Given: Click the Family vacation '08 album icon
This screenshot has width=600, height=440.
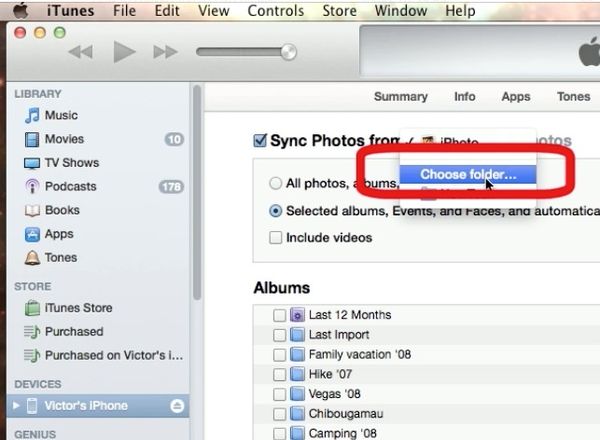Looking at the screenshot, I should click(297, 354).
